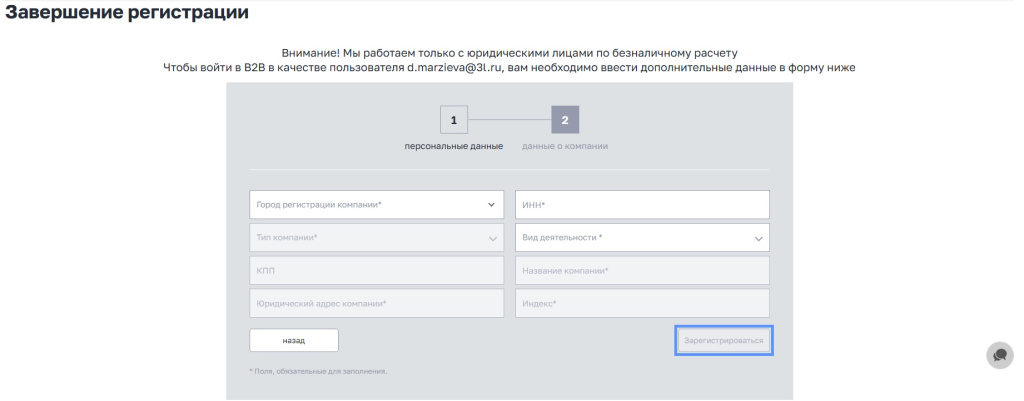1024x401 pixels.
Task: Click the 'назад' button
Action: point(294,340)
